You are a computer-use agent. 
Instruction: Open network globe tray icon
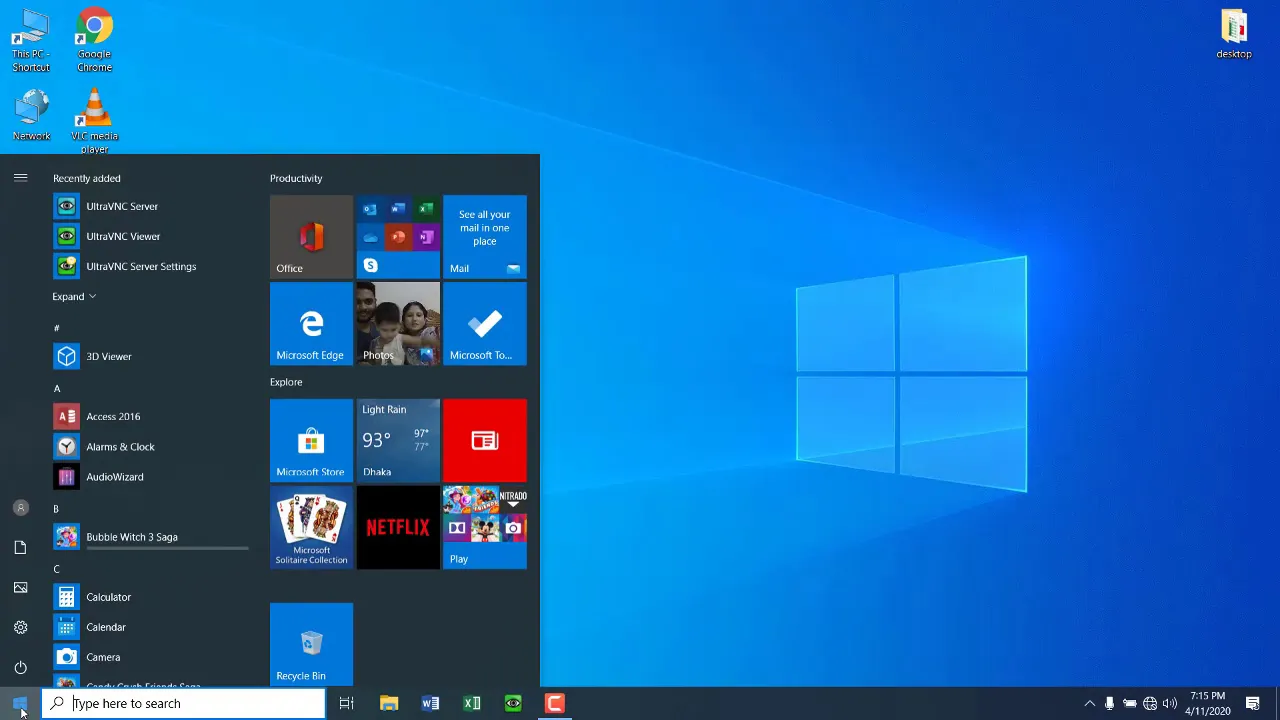tap(1150, 703)
